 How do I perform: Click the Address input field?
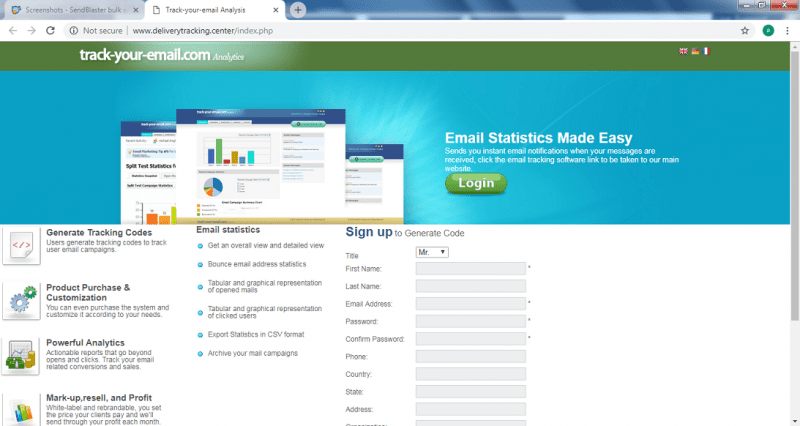pyautogui.click(x=470, y=409)
